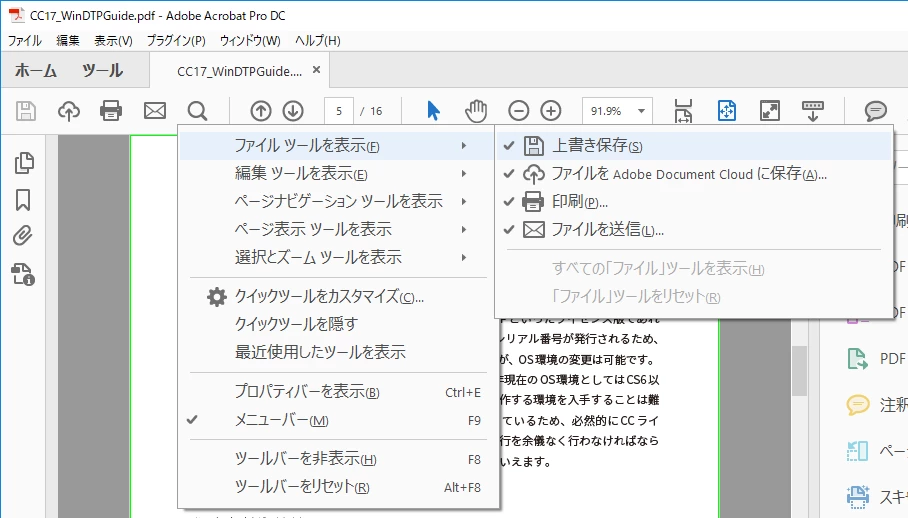Screen dimensions: 908x518
Task: Uncheck ファイルを Adobe Document Cloud に保存
Action: pyautogui.click(x=693, y=174)
